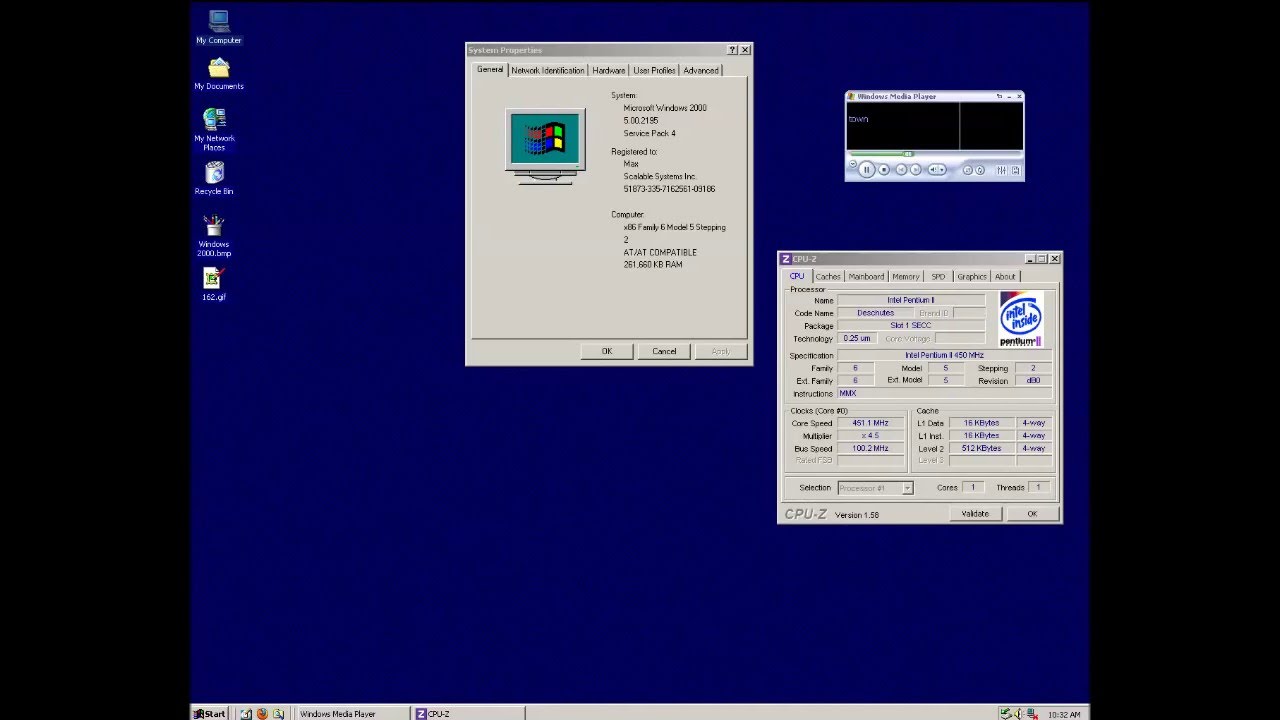Expand the Media Player quick access chevron
Screen dimensions: 1280x720
[853, 164]
